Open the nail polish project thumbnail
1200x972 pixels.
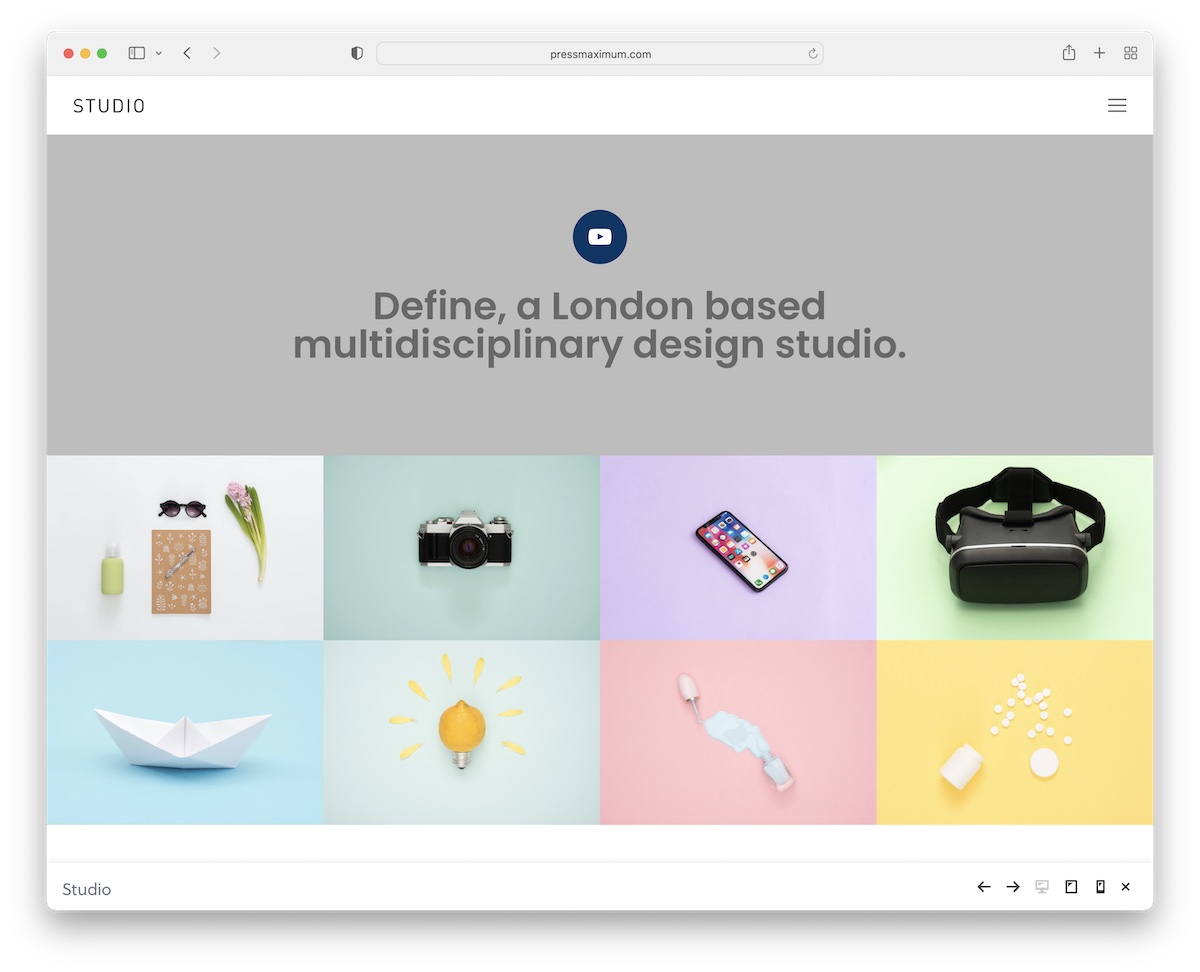coord(738,732)
